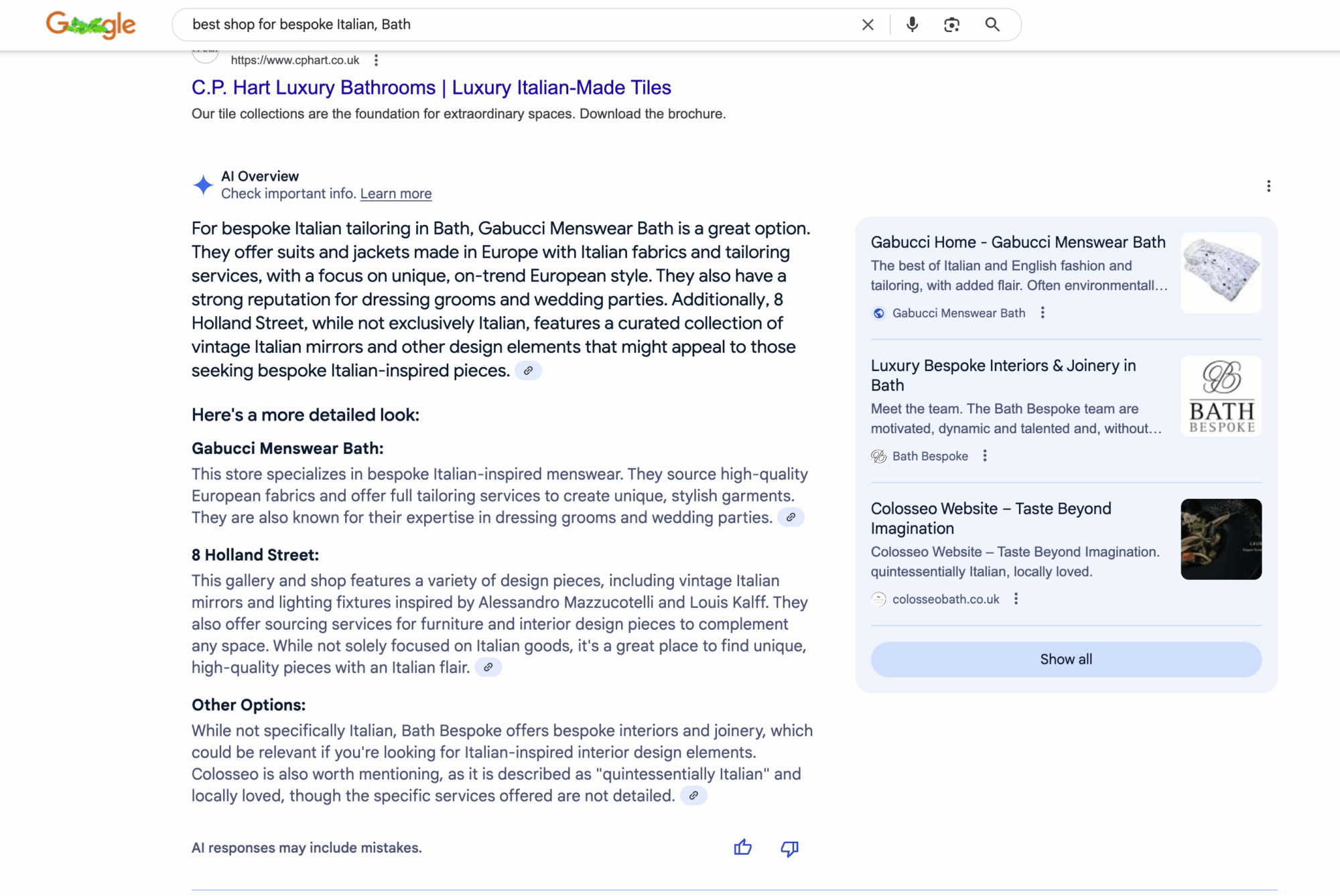Click the AI Overview sparkle icon
Viewport: 1340px width, 896px height.
pyautogui.click(x=203, y=185)
